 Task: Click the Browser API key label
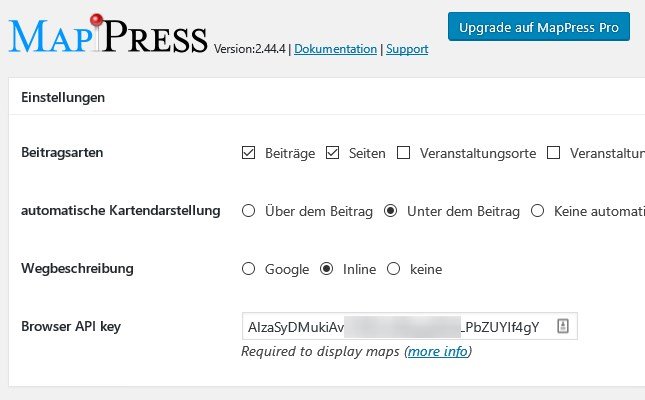71,326
